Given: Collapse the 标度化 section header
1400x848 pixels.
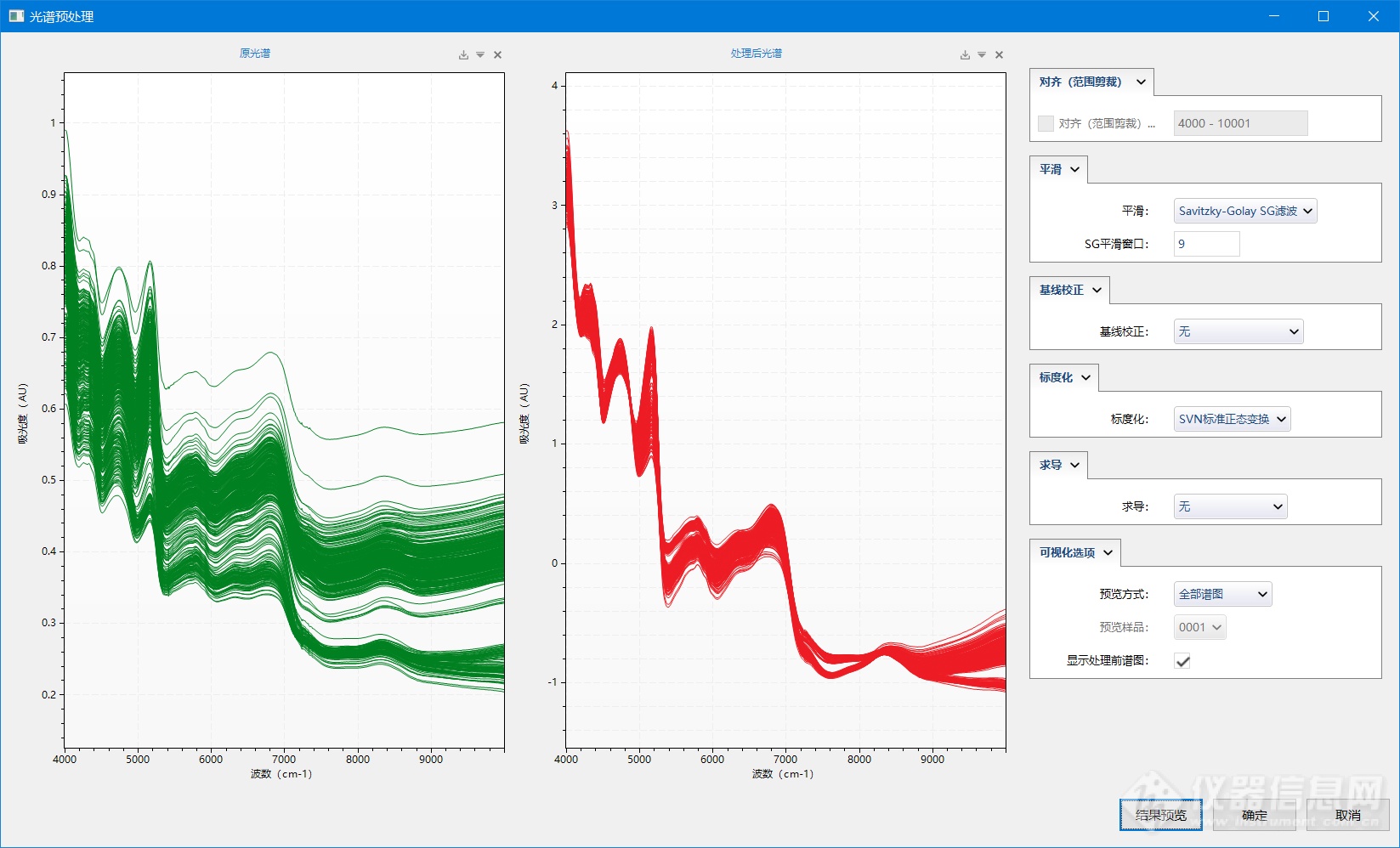Looking at the screenshot, I should (x=1064, y=377).
